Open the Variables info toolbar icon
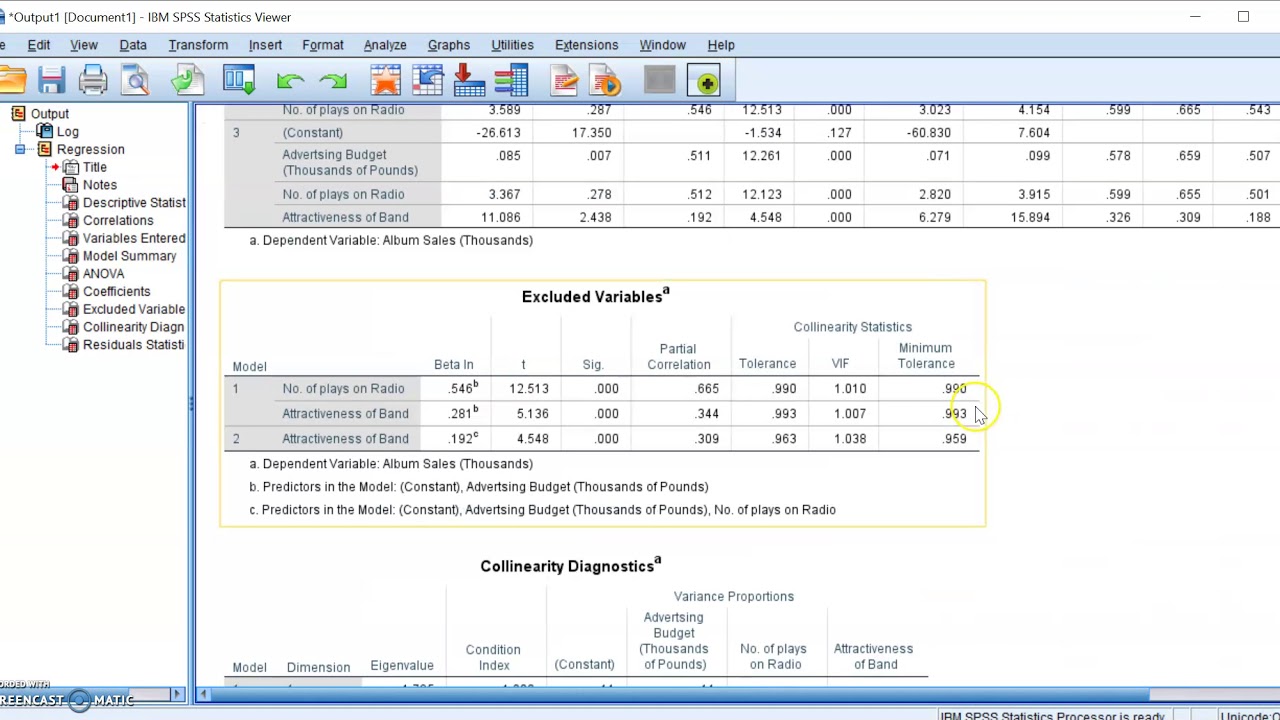The image size is (1280, 720). pos(511,81)
